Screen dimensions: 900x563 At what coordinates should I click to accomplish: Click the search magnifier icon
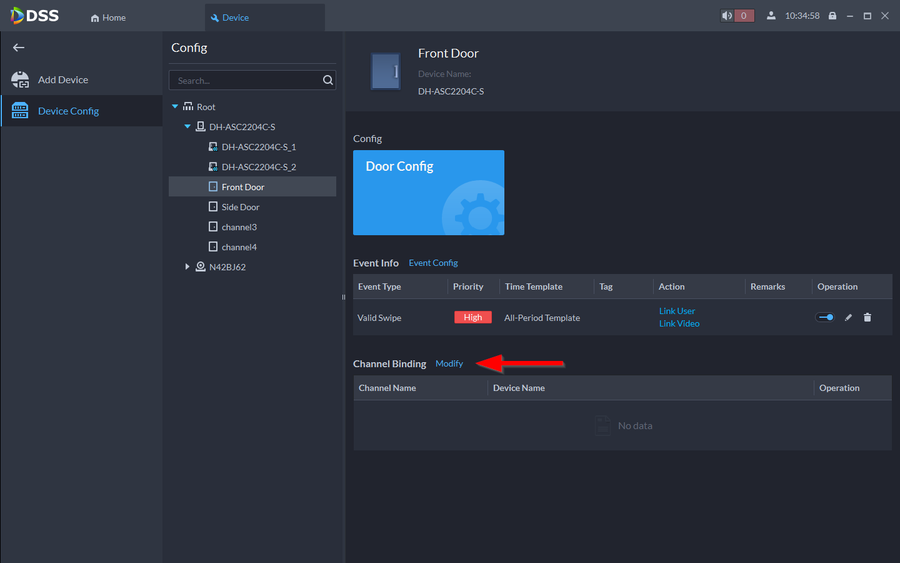click(x=328, y=80)
